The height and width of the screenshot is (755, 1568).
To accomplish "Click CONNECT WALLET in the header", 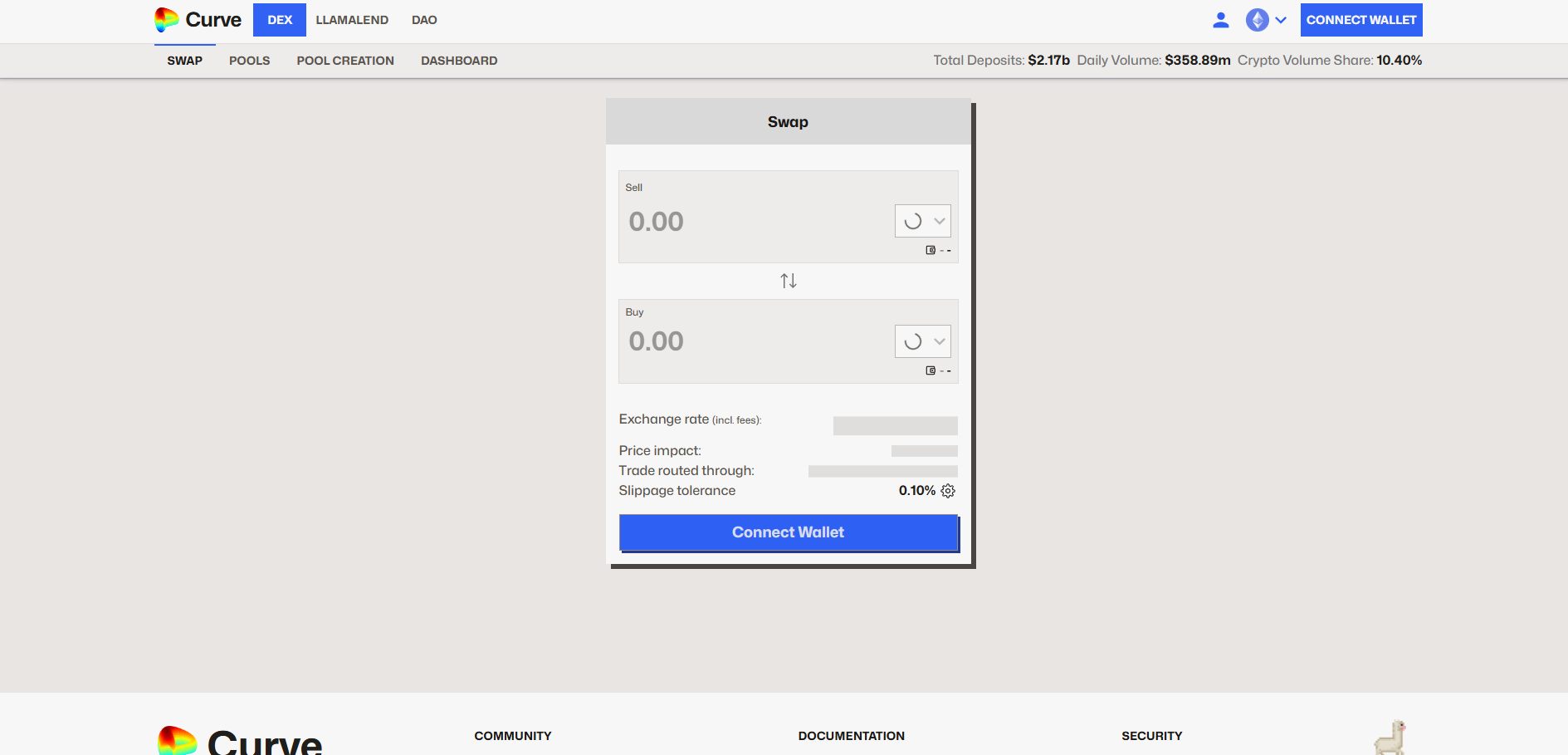I will tap(1360, 20).
